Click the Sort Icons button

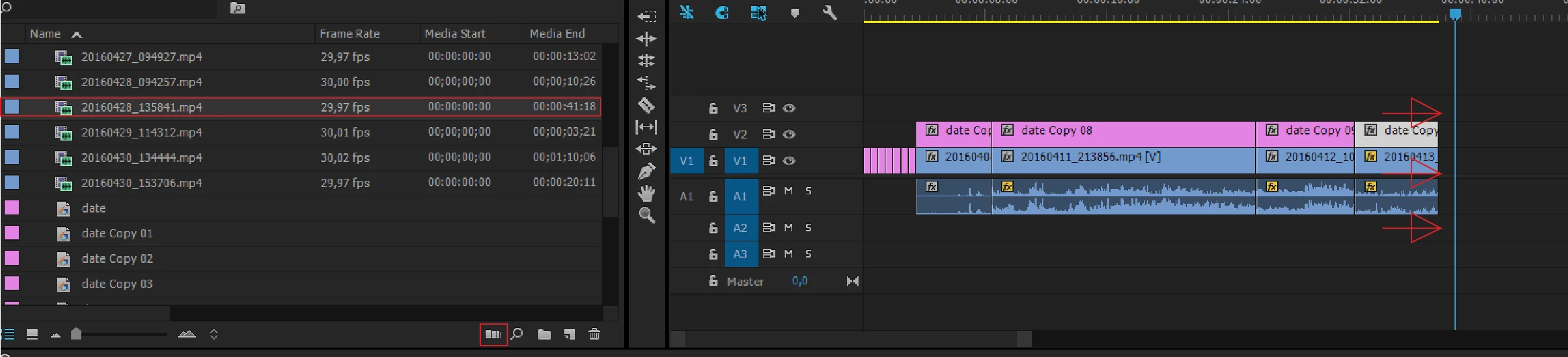[214, 333]
